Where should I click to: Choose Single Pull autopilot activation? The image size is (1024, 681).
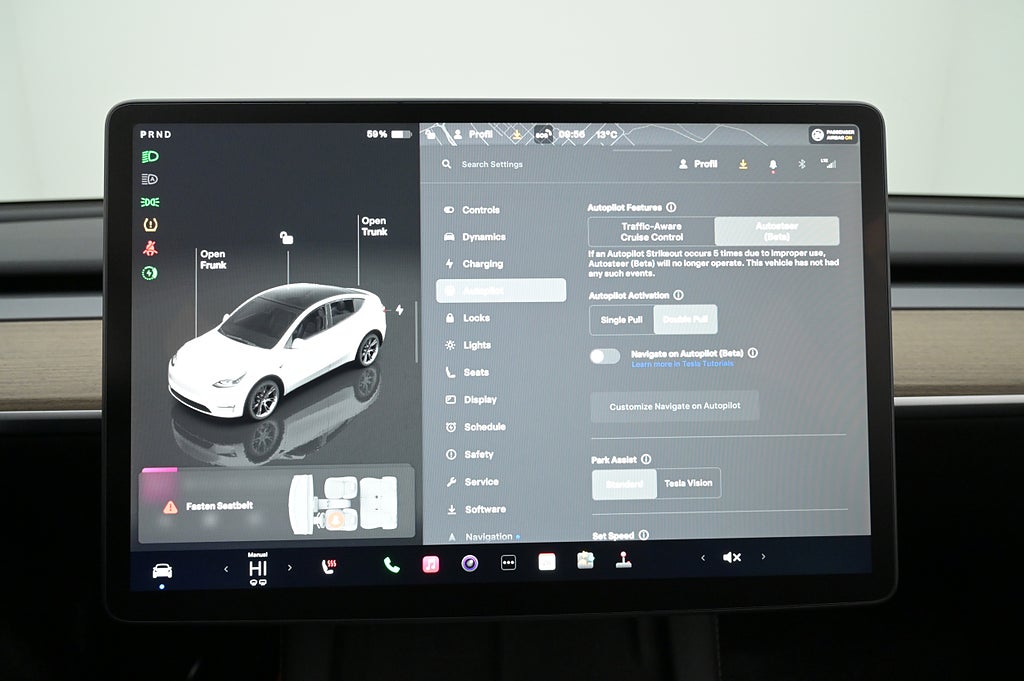coord(622,320)
